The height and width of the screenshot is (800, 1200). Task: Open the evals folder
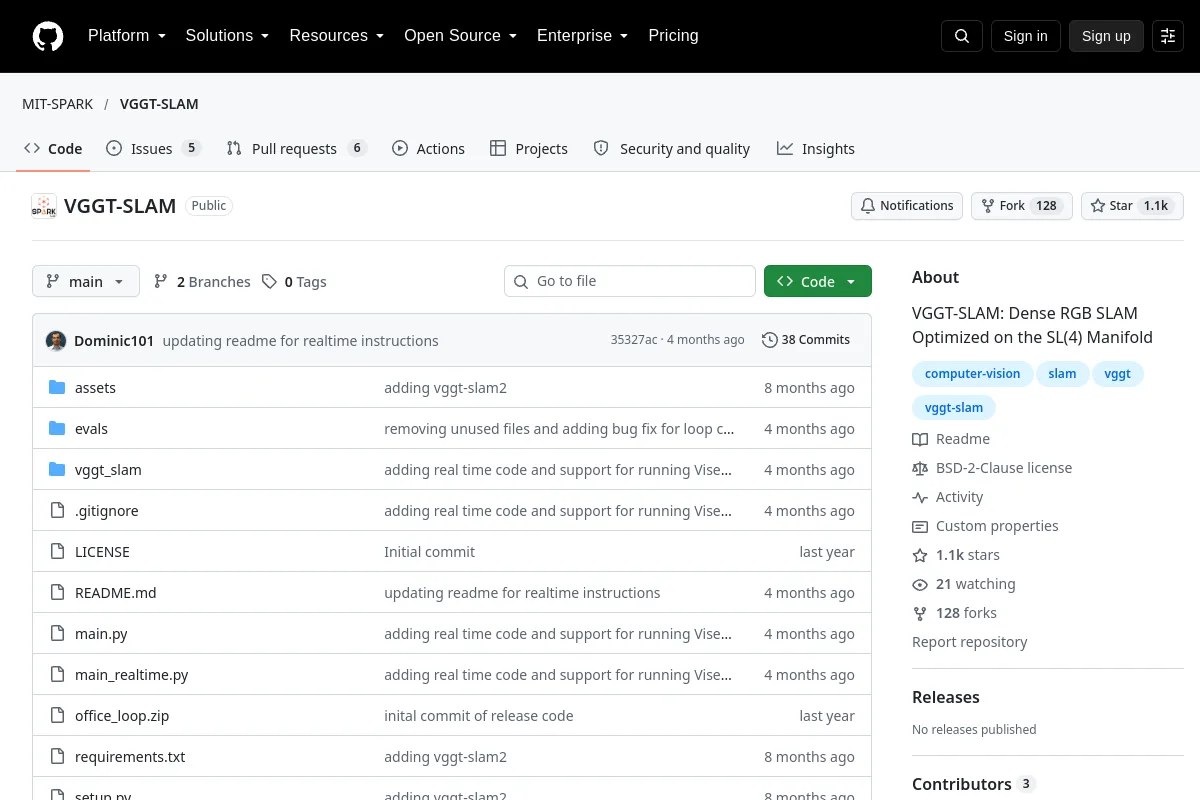pyautogui.click(x=91, y=429)
